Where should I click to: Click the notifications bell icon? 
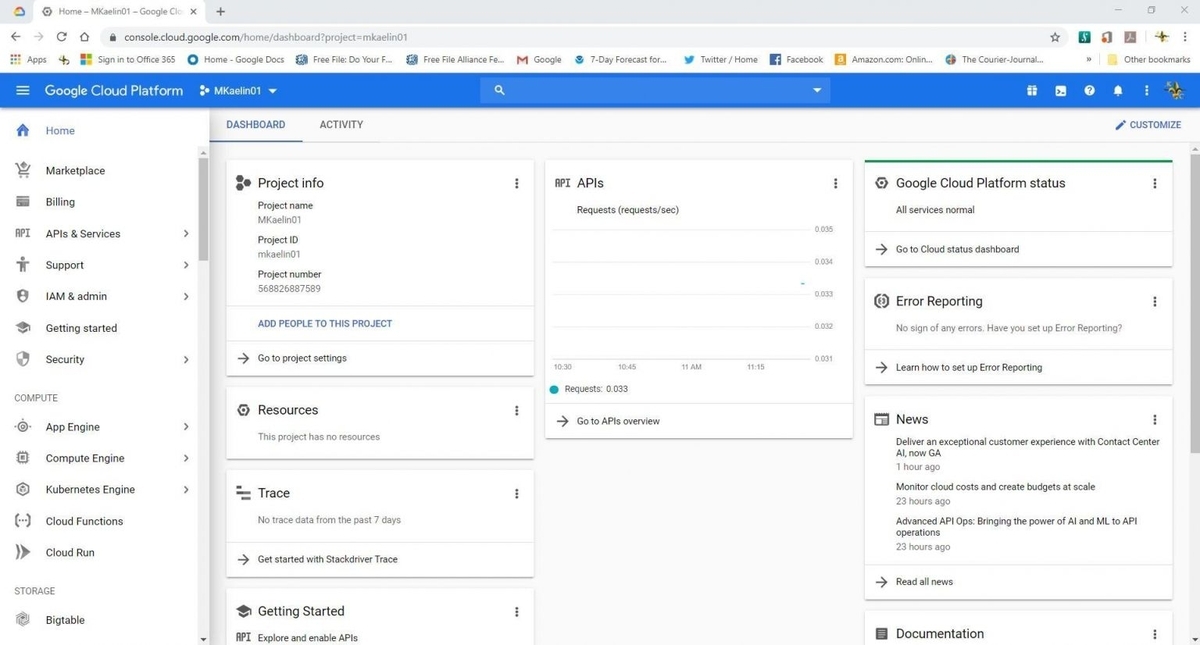(1118, 90)
